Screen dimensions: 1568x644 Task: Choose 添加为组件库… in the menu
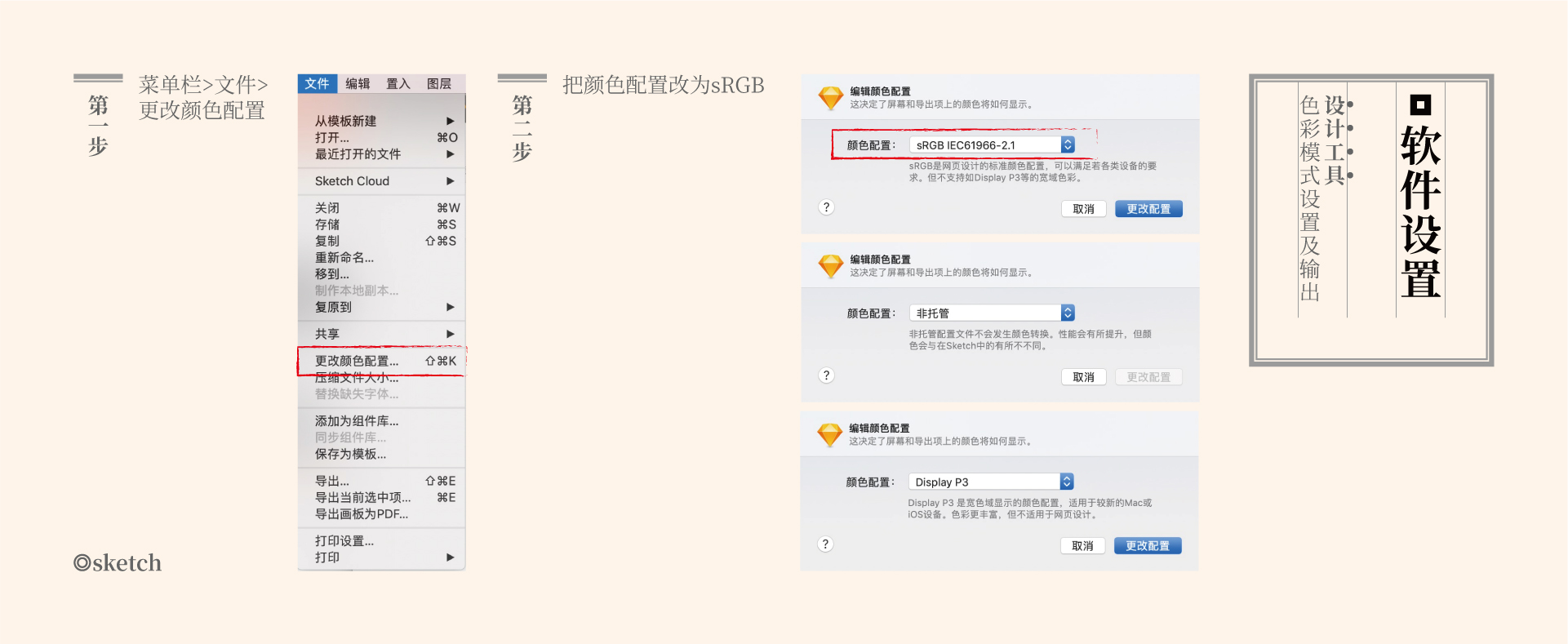click(382, 421)
